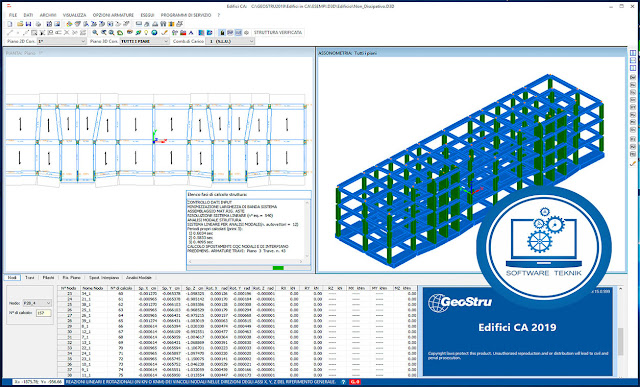Image resolution: width=640 pixels, height=387 pixels.
Task: Click the pencil icon at the bottom of the right sidebar
Action: pos(633,163)
